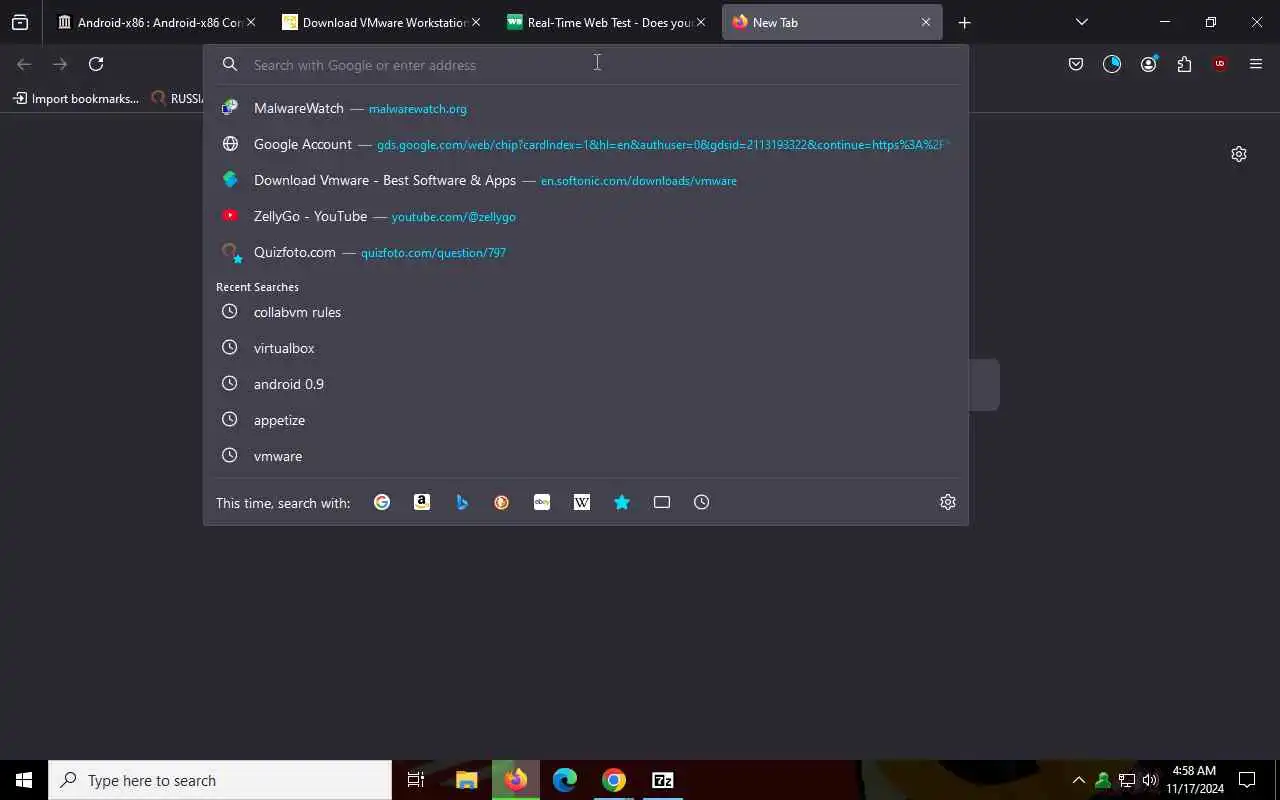Viewport: 1280px width, 800px height.
Task: Search open tabs via the tabs icon
Action: coord(662,502)
